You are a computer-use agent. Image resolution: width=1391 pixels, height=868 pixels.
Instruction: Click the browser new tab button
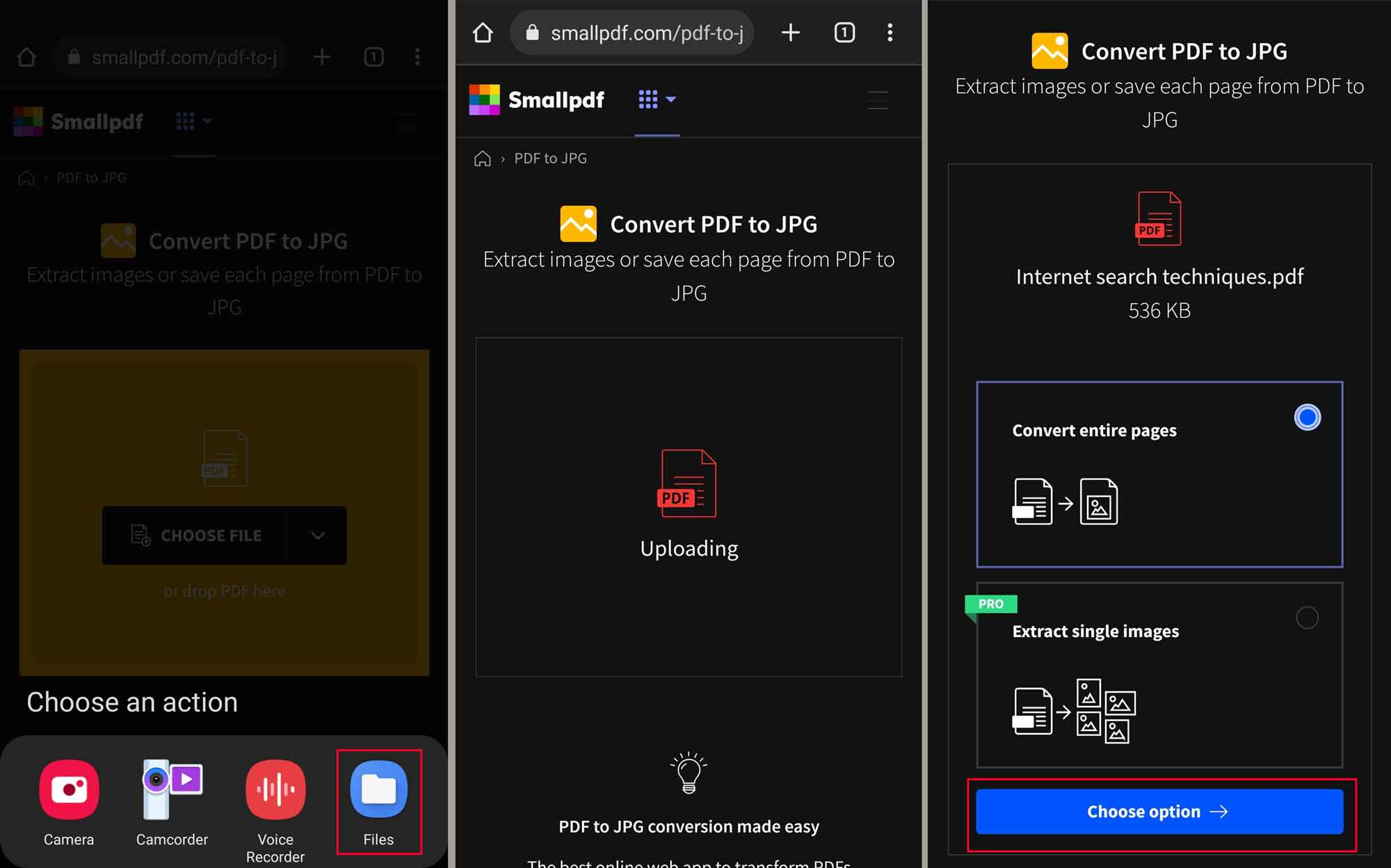point(790,31)
